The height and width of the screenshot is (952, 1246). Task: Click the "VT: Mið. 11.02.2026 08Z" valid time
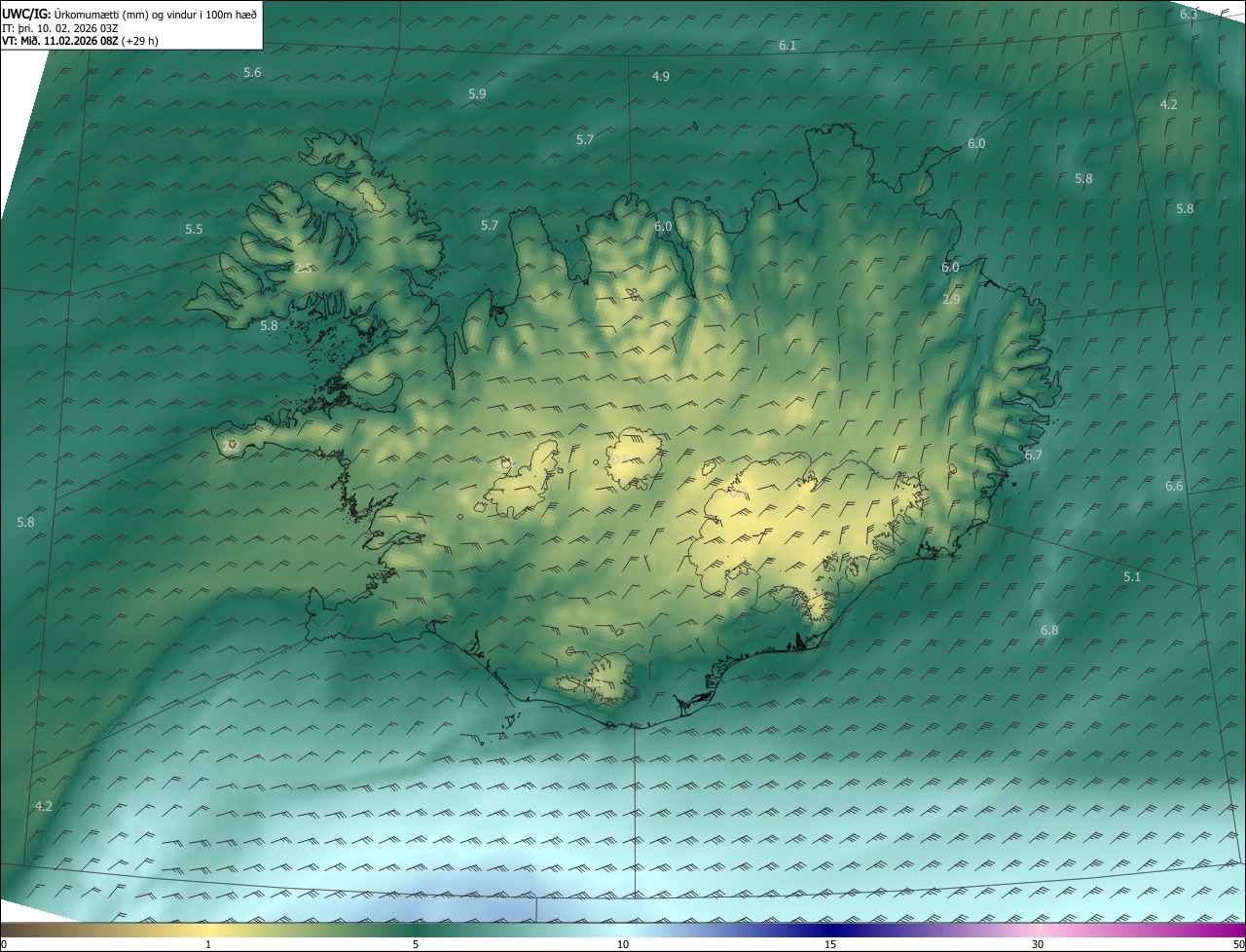coord(60,41)
